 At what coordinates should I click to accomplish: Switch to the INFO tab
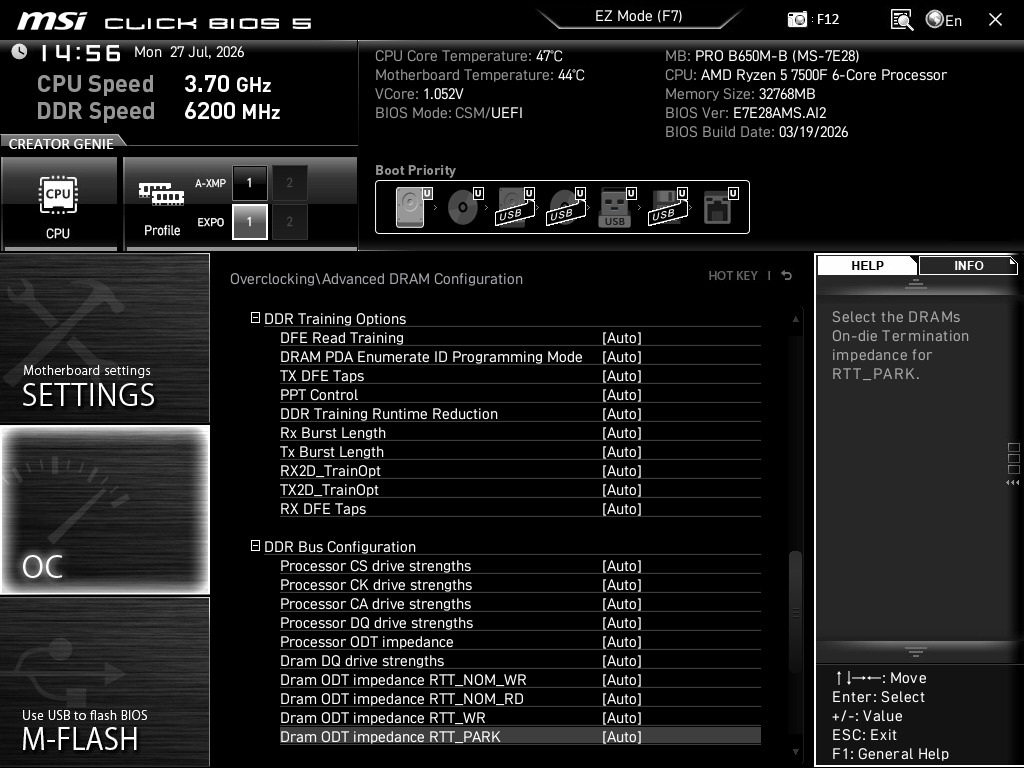click(968, 266)
